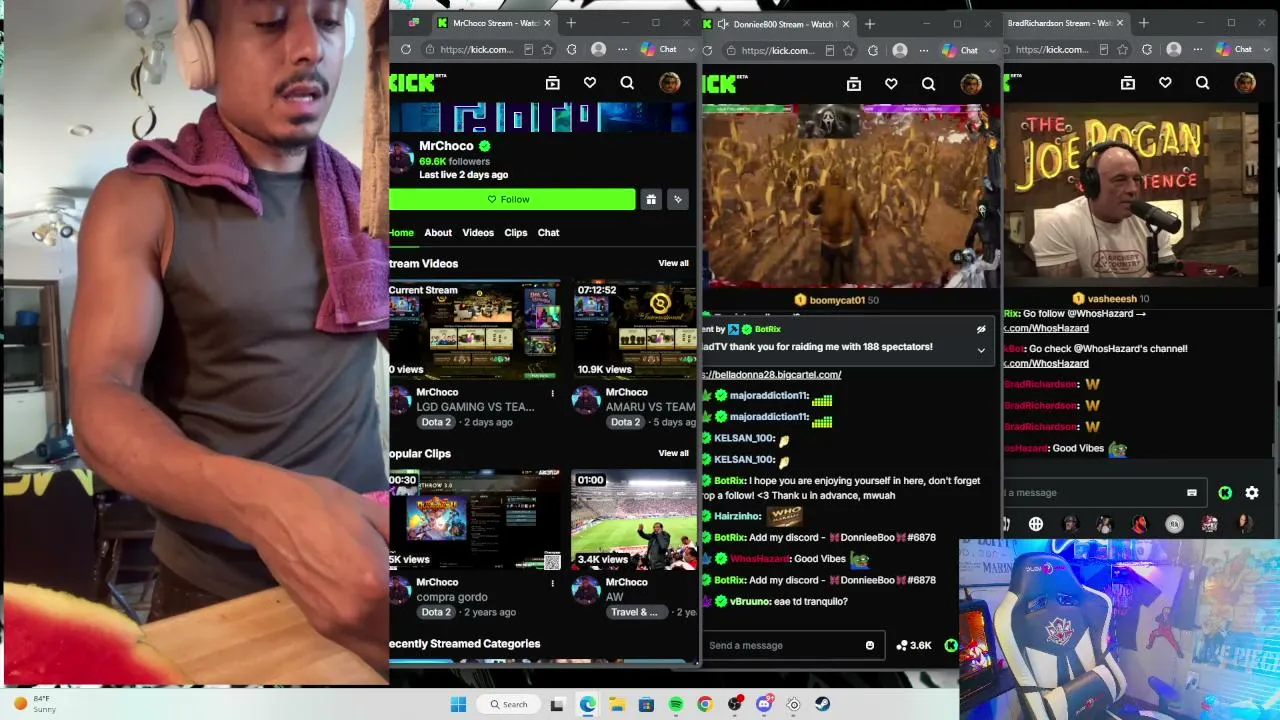Open search icon in Donniee800 window header
Viewport: 1280px width, 720px height.
tap(929, 84)
